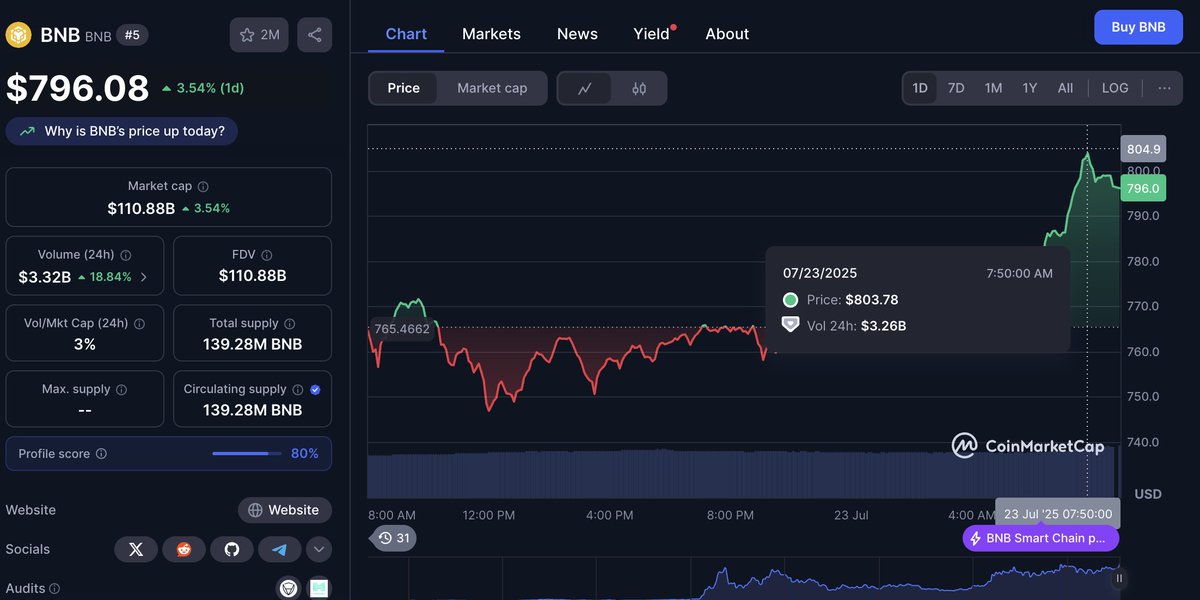Click the $110.88B market cap value

141,209
